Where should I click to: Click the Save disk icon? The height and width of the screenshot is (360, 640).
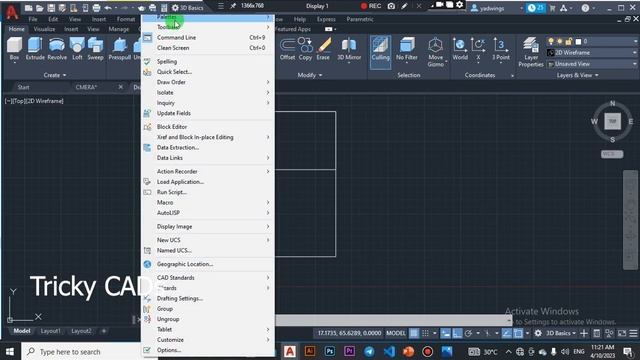click(x=51, y=8)
